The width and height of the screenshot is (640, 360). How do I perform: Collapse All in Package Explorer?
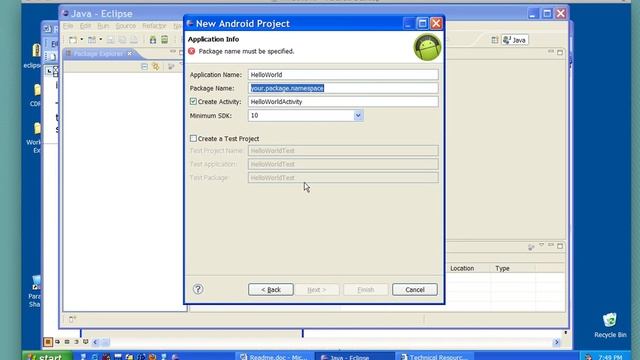pyautogui.click(x=144, y=67)
